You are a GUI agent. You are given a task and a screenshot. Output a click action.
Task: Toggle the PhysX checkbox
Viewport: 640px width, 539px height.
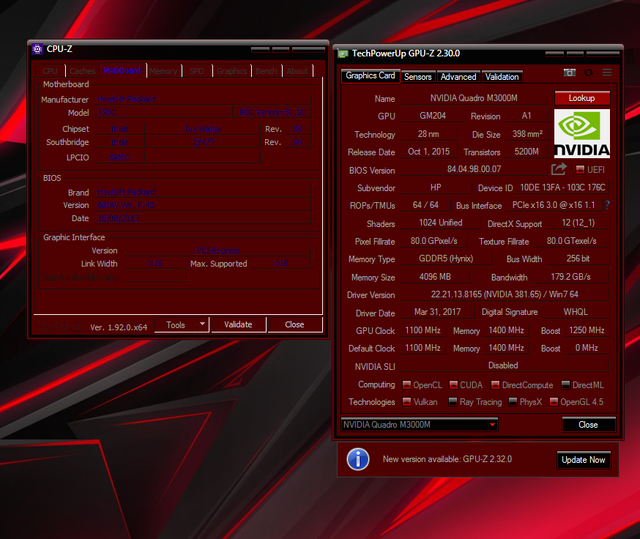point(513,402)
